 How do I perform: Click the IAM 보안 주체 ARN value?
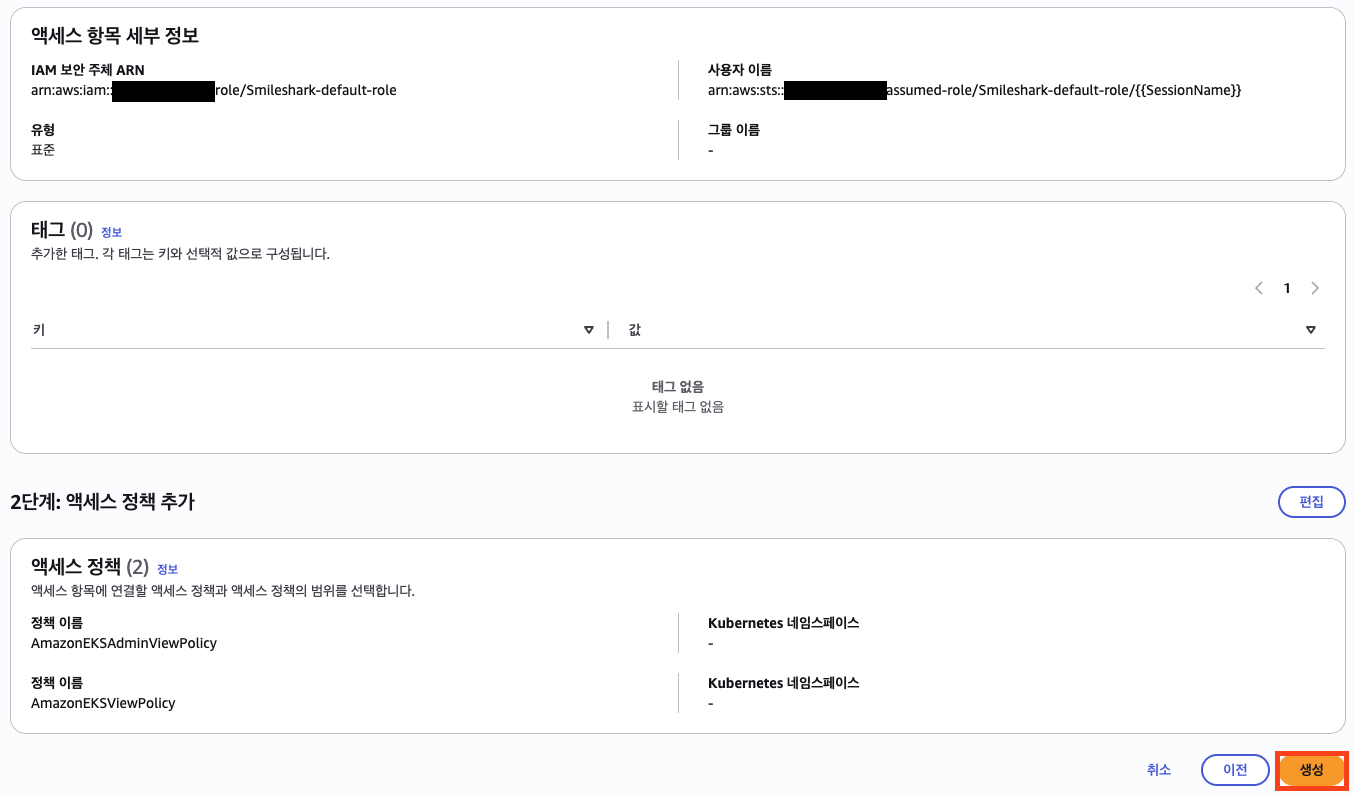pyautogui.click(x=214, y=91)
